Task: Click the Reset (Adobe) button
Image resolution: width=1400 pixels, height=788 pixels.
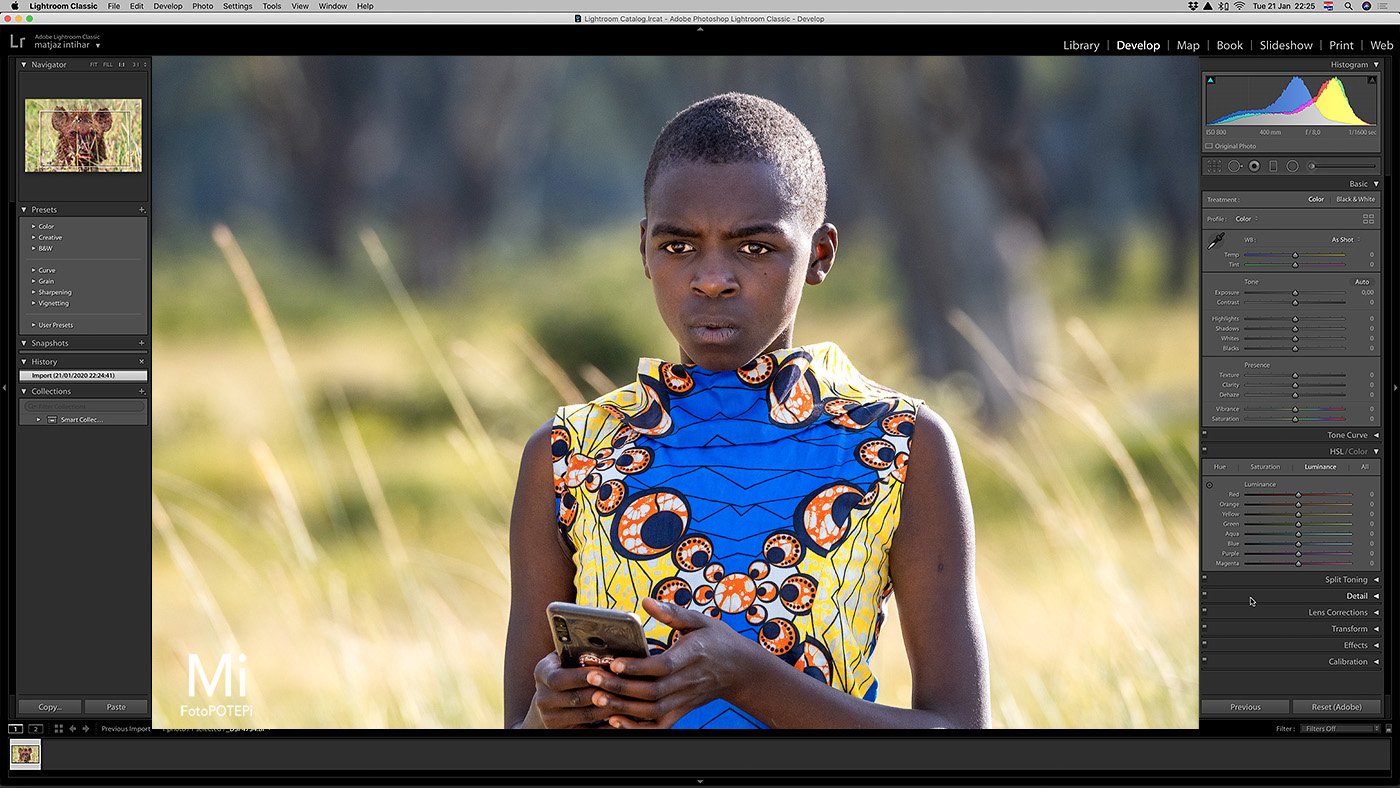Action: [1335, 707]
